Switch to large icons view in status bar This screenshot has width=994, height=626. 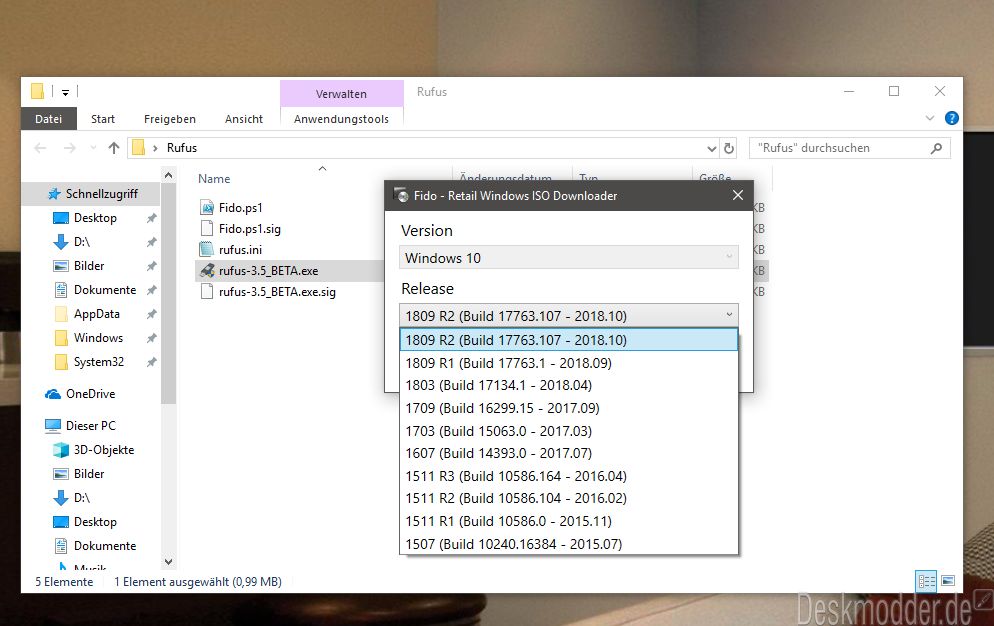click(x=948, y=581)
